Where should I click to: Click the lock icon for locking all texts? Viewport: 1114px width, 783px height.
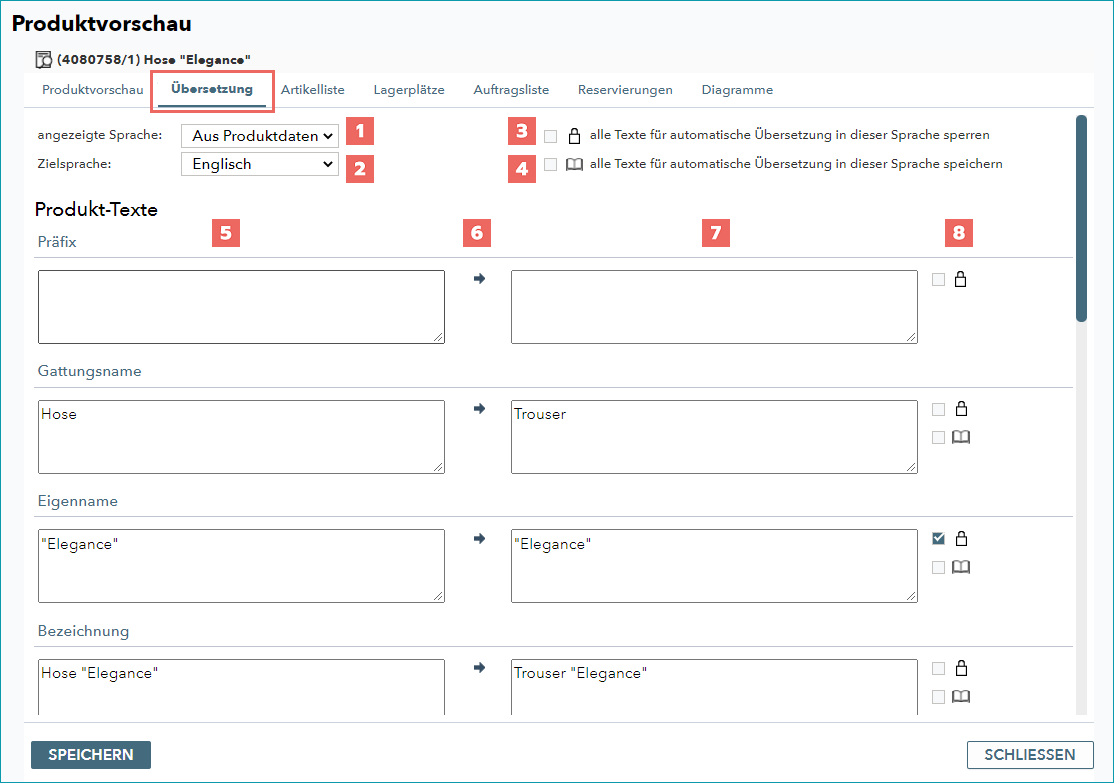click(x=574, y=135)
